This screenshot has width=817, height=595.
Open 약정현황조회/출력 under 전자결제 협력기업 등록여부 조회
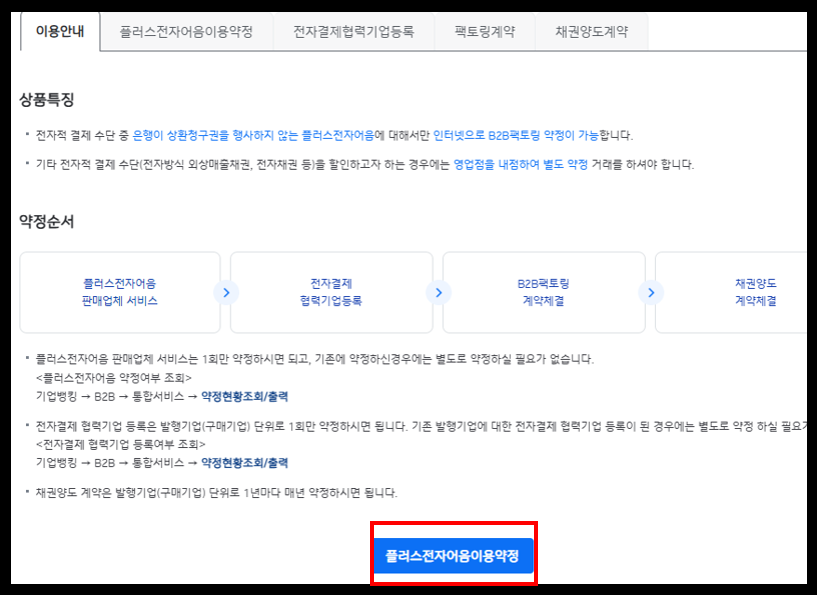[x=244, y=463]
